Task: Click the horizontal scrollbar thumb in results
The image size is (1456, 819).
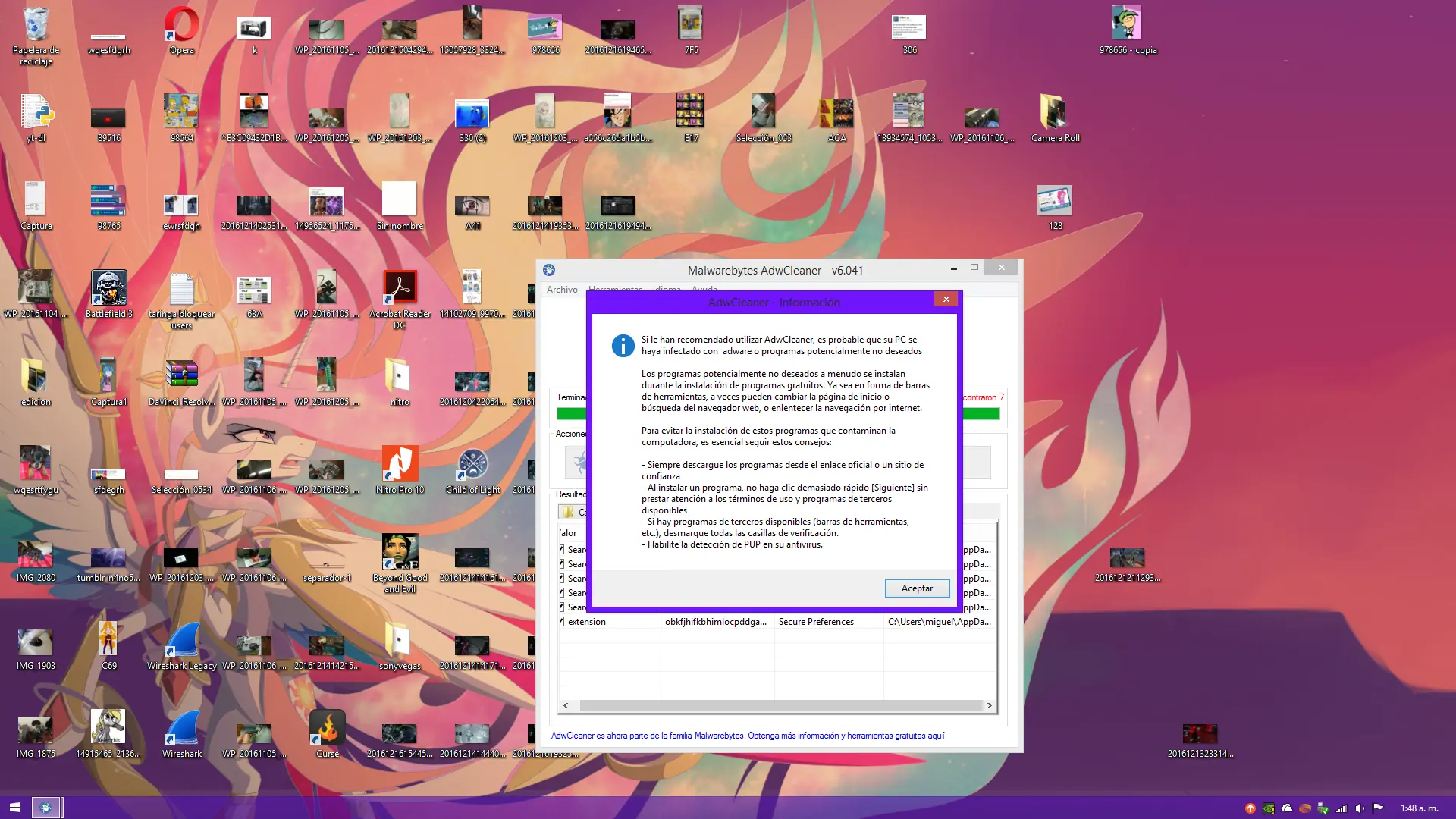Action: [x=781, y=705]
